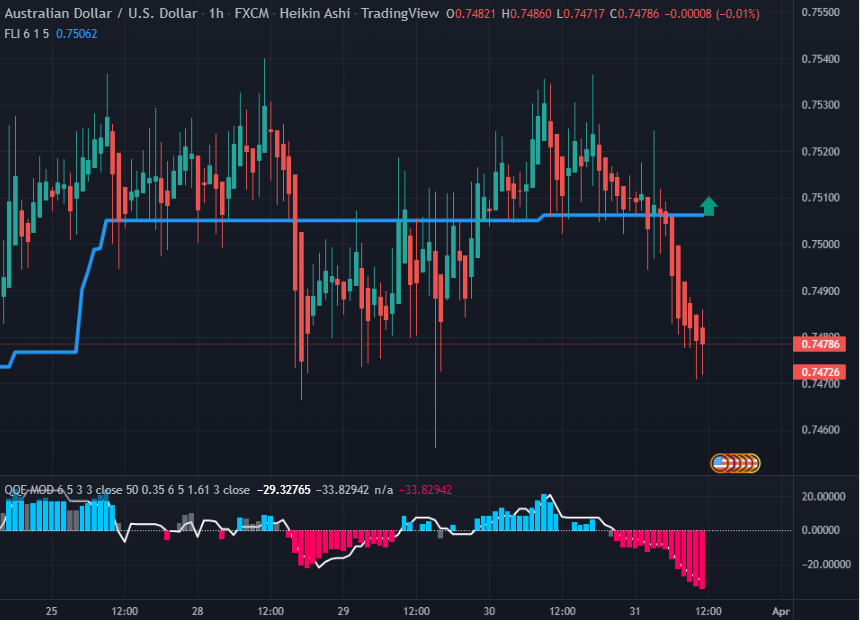Click the price scale label 0.74600
This screenshot has width=860, height=620.
click(x=821, y=430)
